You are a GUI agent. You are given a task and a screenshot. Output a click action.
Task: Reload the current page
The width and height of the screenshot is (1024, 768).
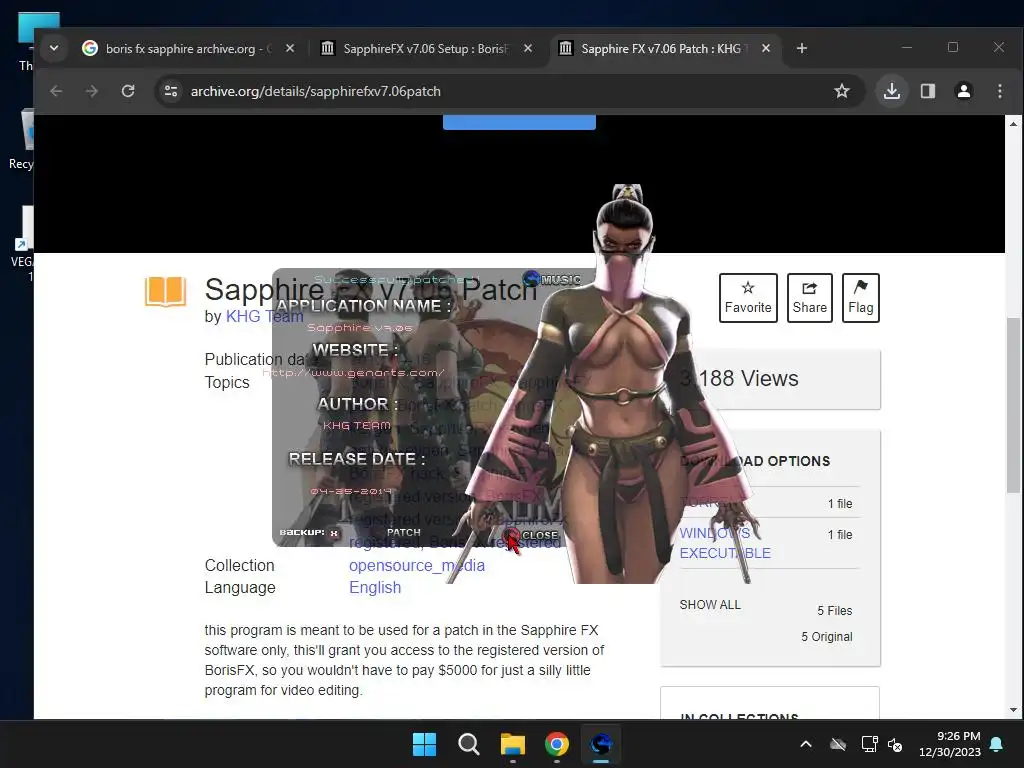tap(128, 91)
